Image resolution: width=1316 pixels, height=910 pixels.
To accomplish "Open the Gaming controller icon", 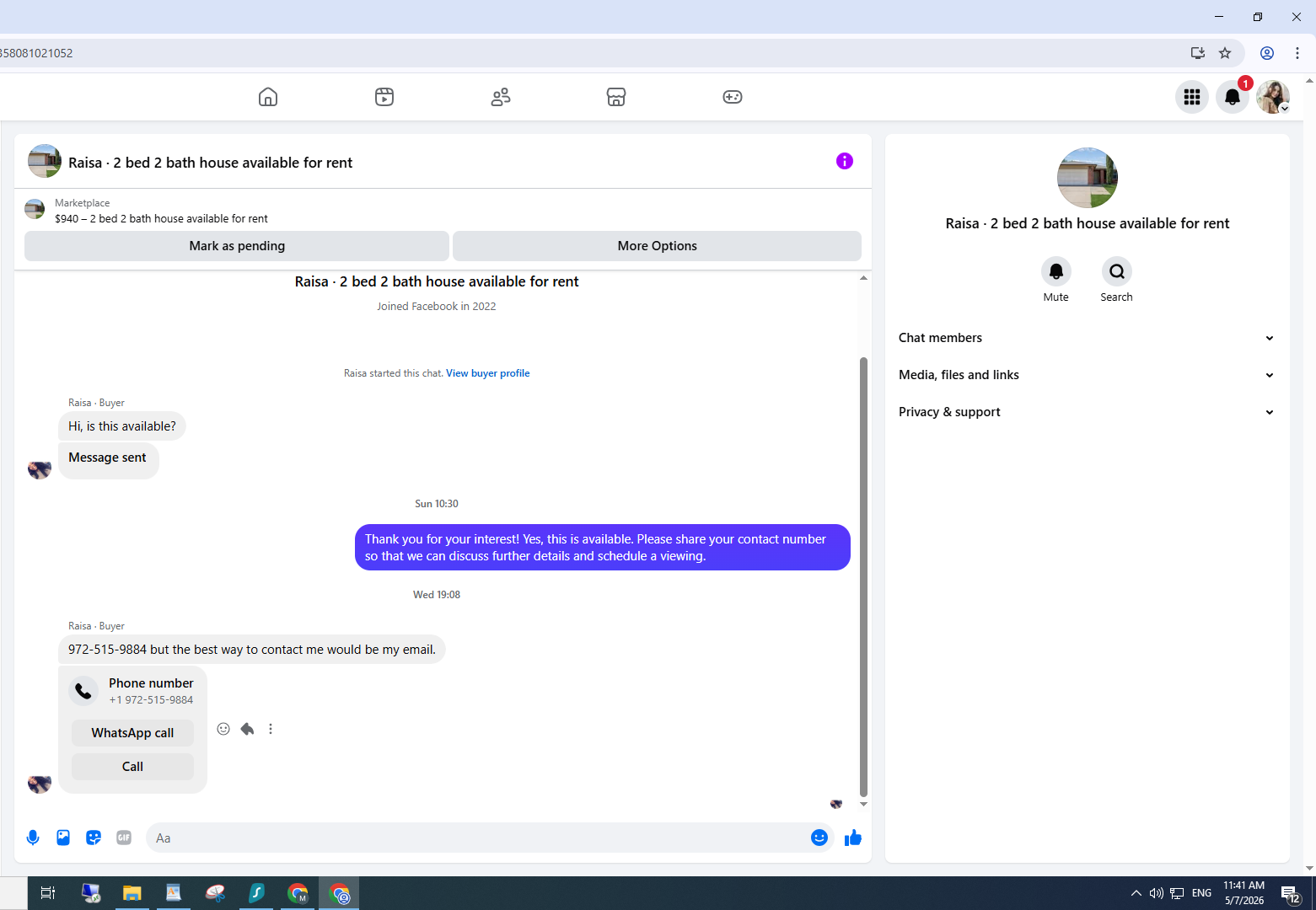I will tap(733, 97).
